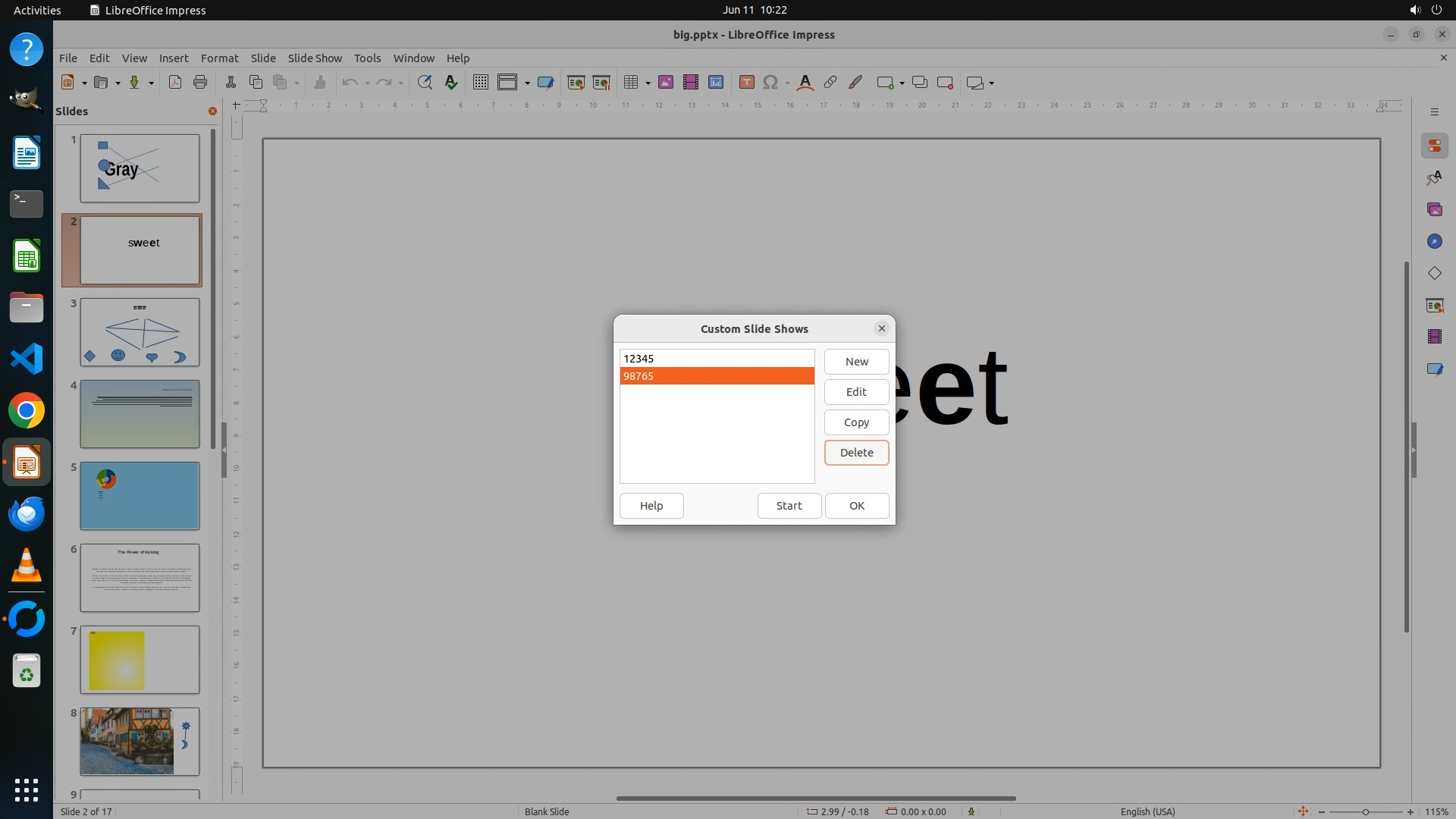The image size is (1456, 819).
Task: Start presentation from first slide icon
Action: click(x=576, y=83)
